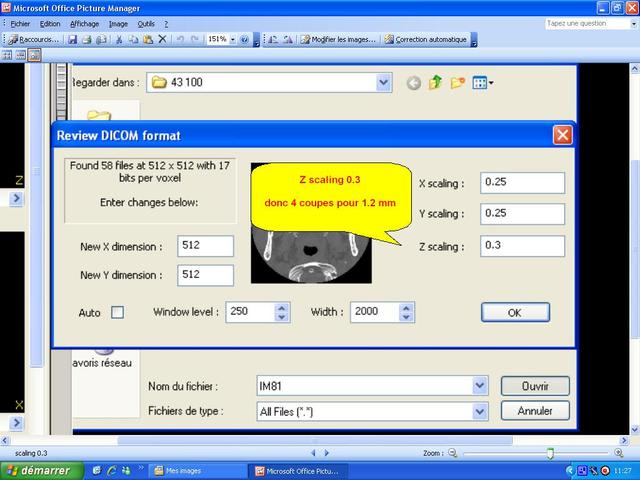Click Internet Explorer quick launch icon

pos(111,471)
